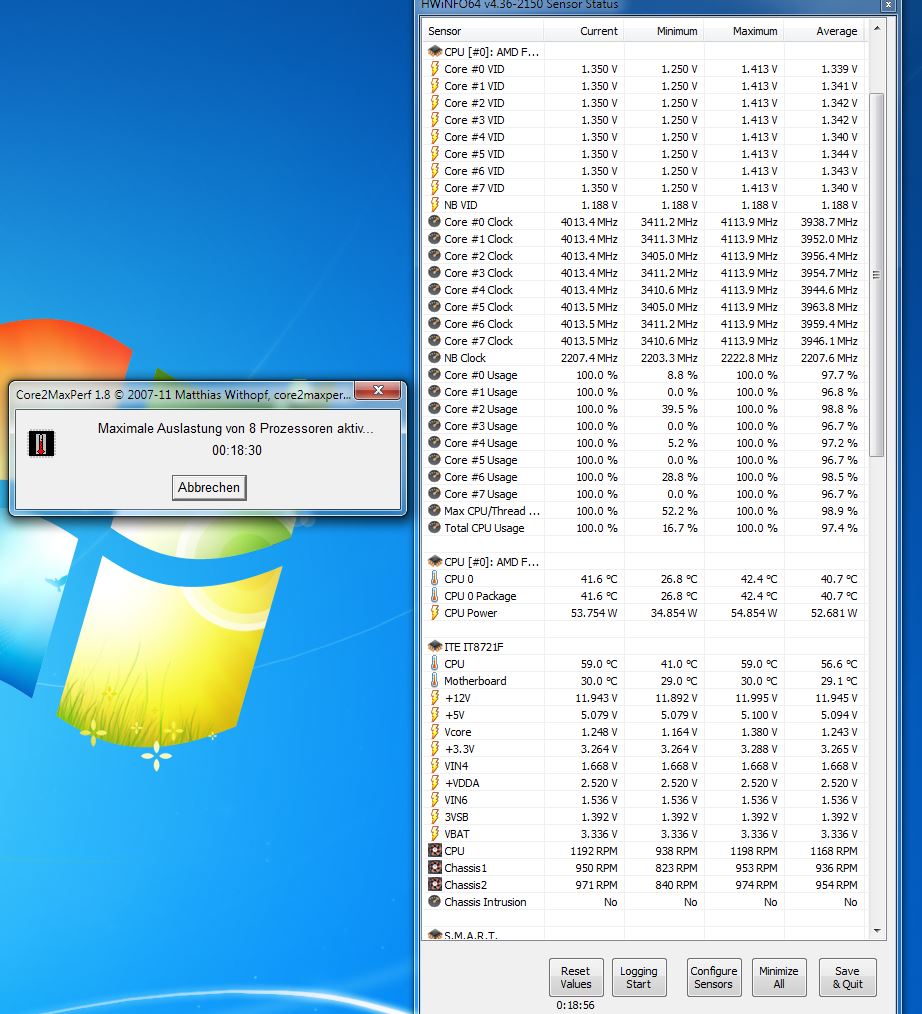Open Configure Sensors
This screenshot has width=922, height=1014.
[x=713, y=977]
